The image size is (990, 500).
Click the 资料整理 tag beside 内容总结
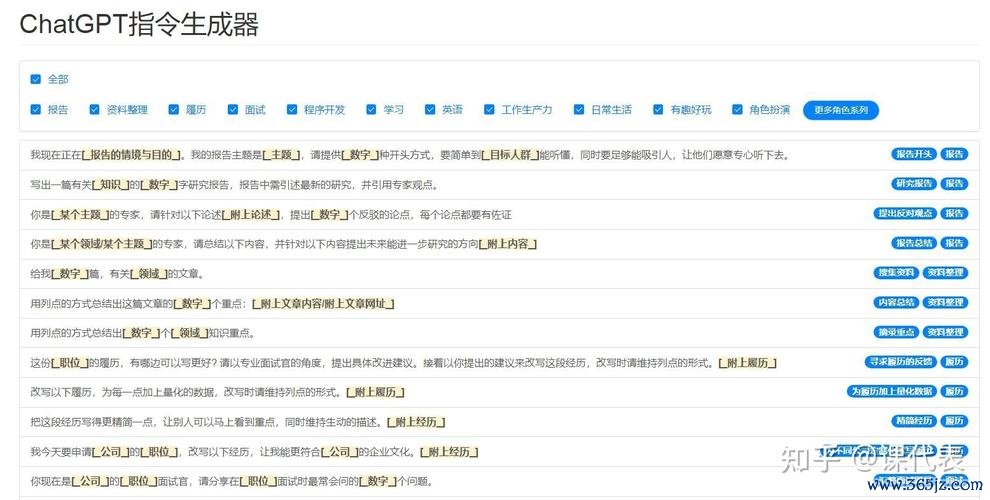(x=945, y=302)
